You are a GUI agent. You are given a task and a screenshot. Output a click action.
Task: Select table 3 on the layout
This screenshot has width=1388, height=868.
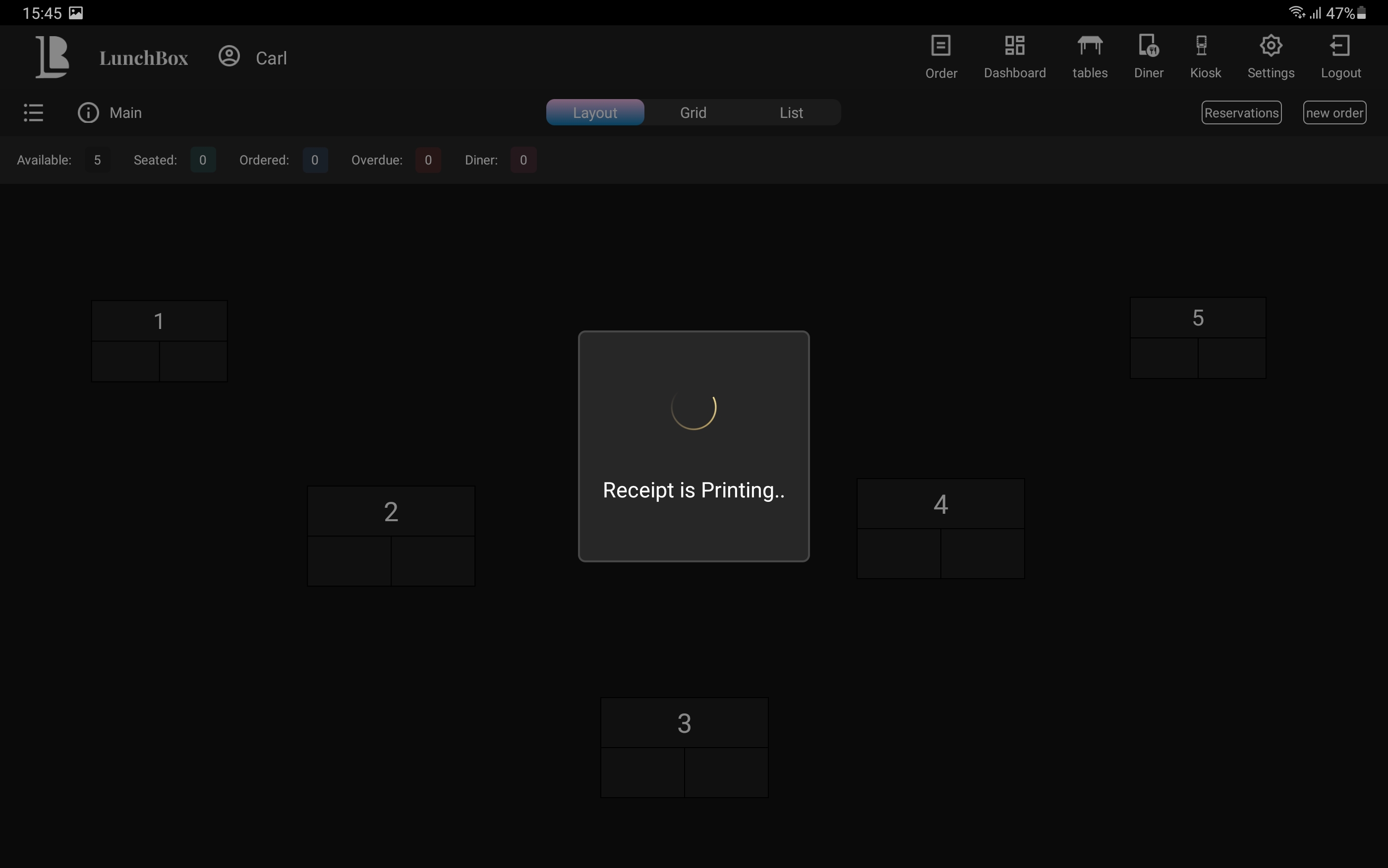coord(684,747)
